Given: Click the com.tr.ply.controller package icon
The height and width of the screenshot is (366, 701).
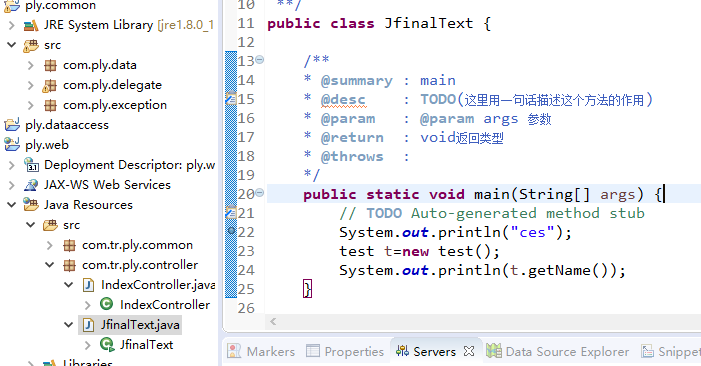Looking at the screenshot, I should tap(69, 265).
